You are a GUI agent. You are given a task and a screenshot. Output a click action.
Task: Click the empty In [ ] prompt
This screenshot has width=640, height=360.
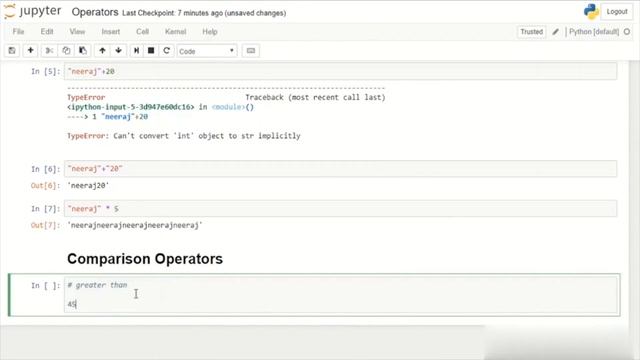click(45, 286)
